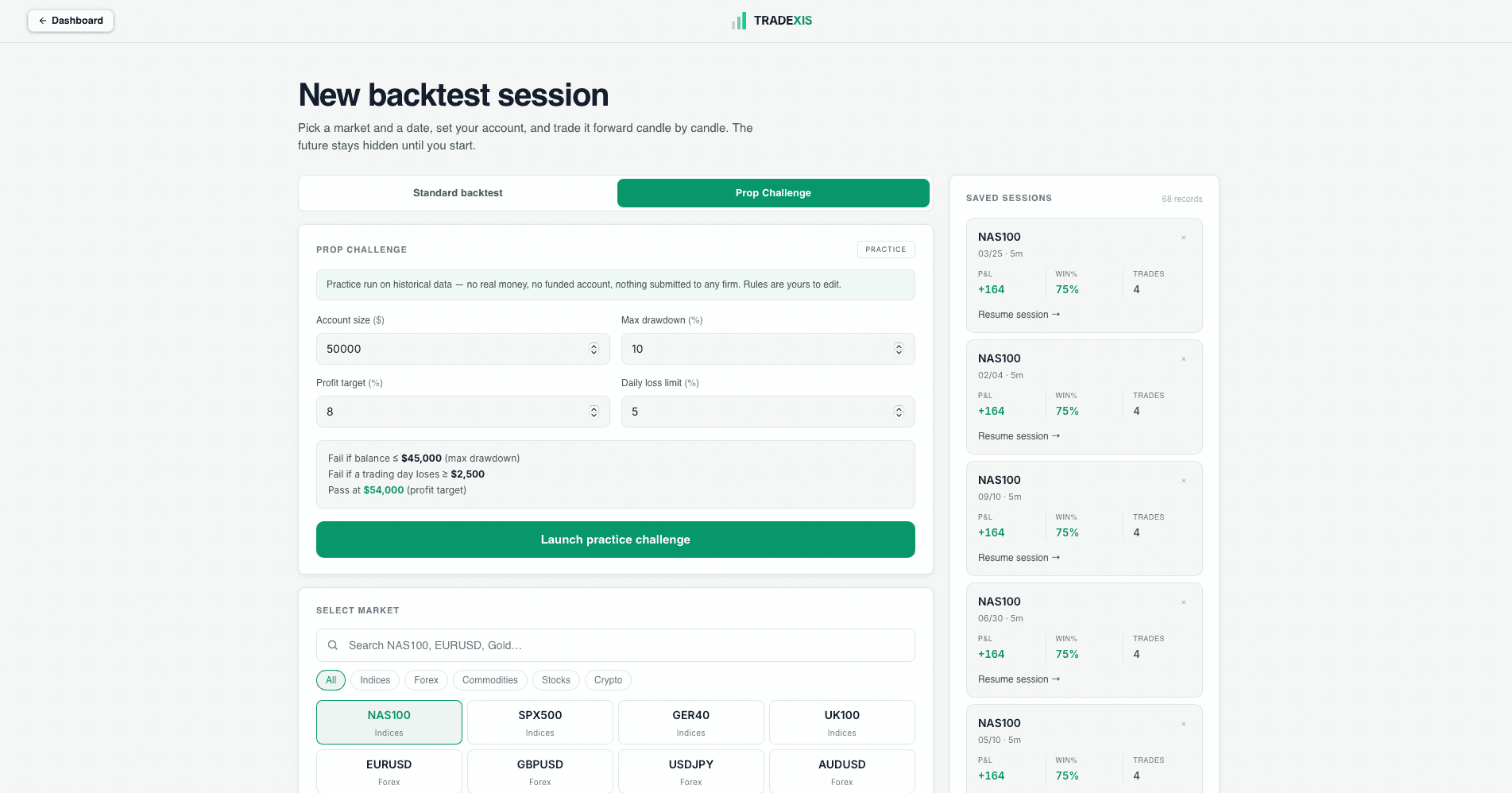Launch practice challenge

(616, 540)
